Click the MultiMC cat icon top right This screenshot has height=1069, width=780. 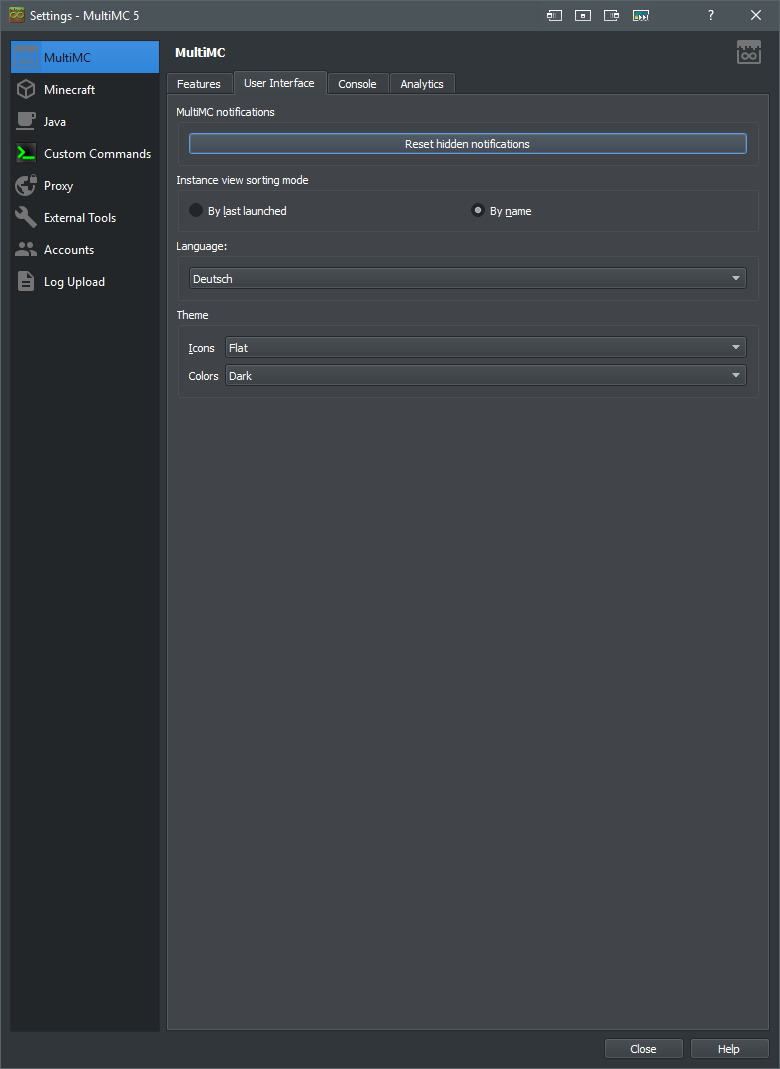(x=748, y=51)
